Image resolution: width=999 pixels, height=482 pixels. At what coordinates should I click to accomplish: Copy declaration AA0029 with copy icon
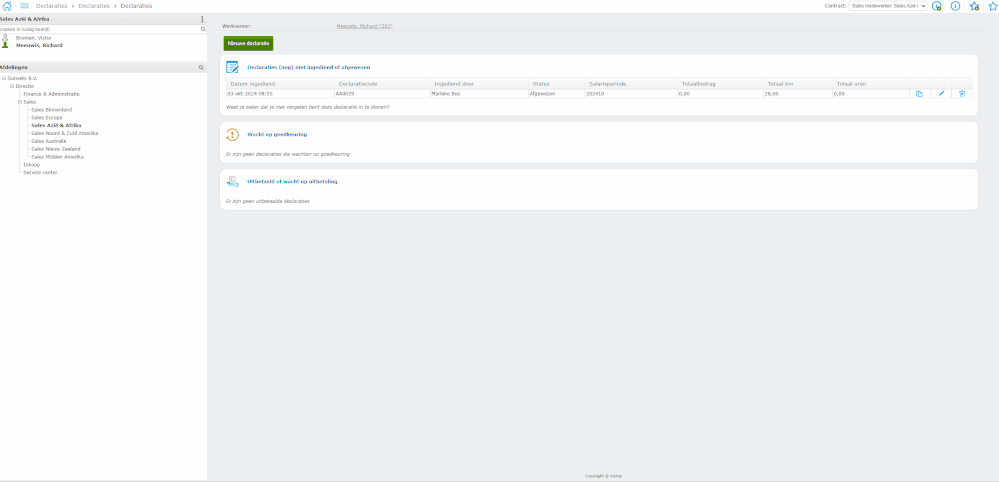coord(919,94)
